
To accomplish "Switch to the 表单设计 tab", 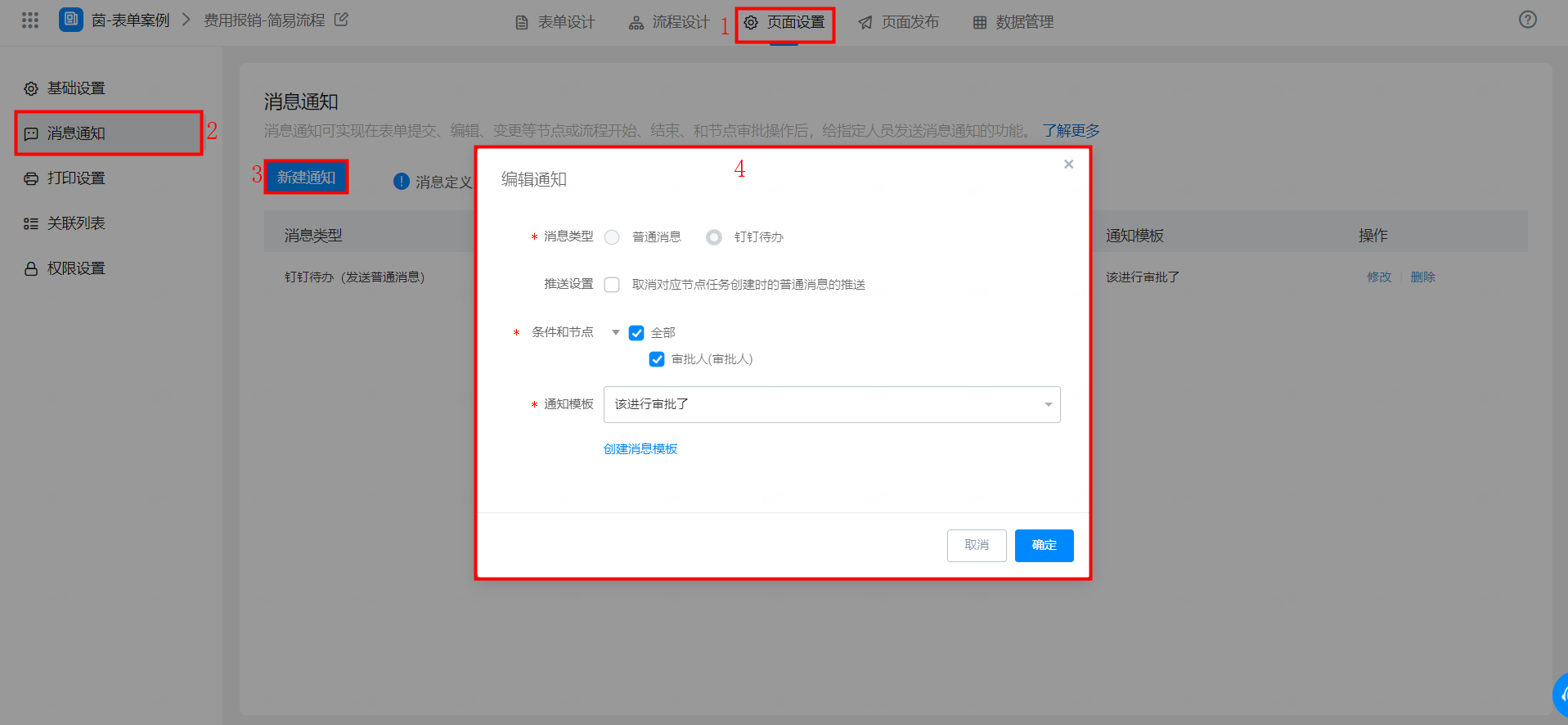I will (x=555, y=22).
